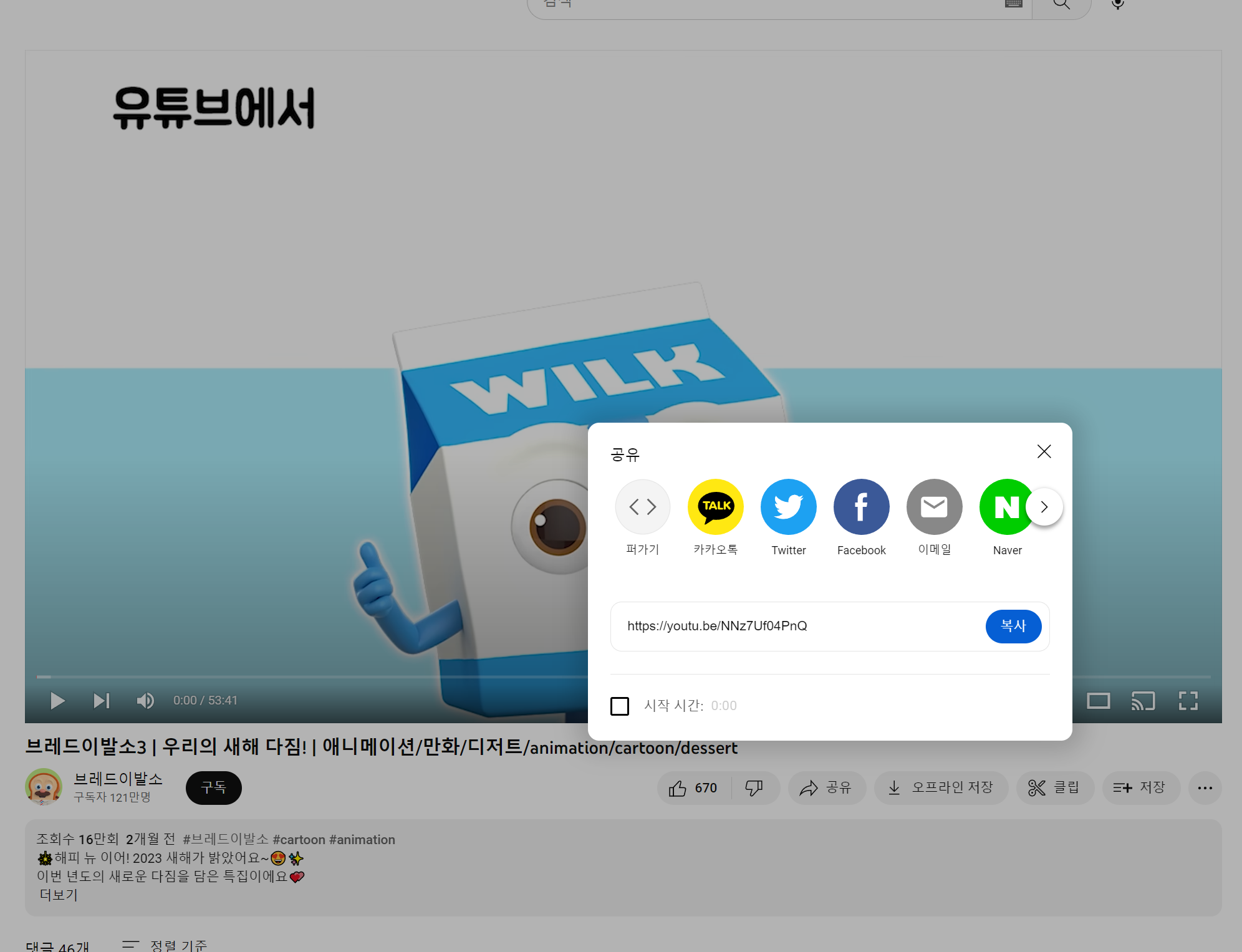Share the video via email (이메일)
This screenshot has width=1242, height=952.
(934, 507)
